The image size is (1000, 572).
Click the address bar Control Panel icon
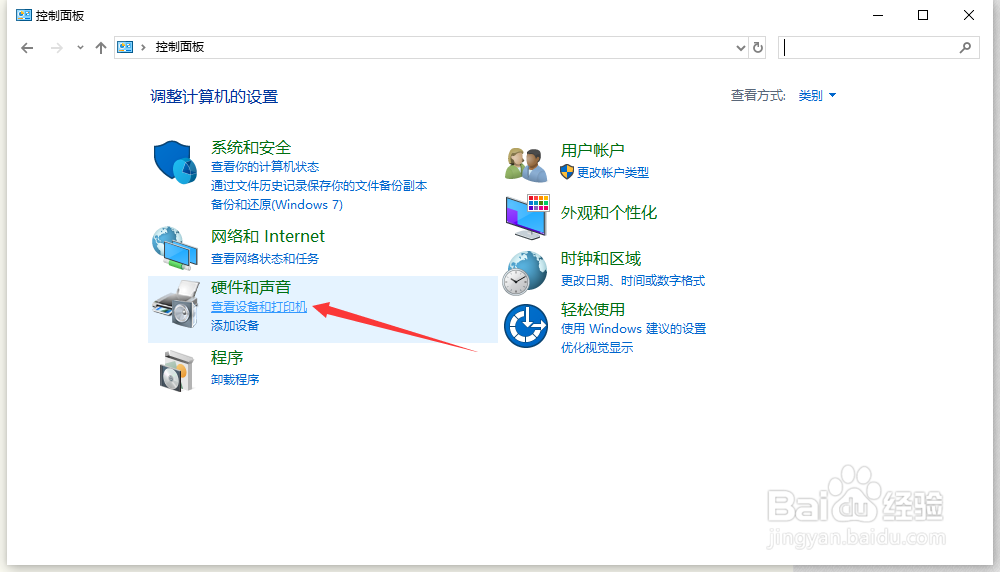tap(125, 47)
